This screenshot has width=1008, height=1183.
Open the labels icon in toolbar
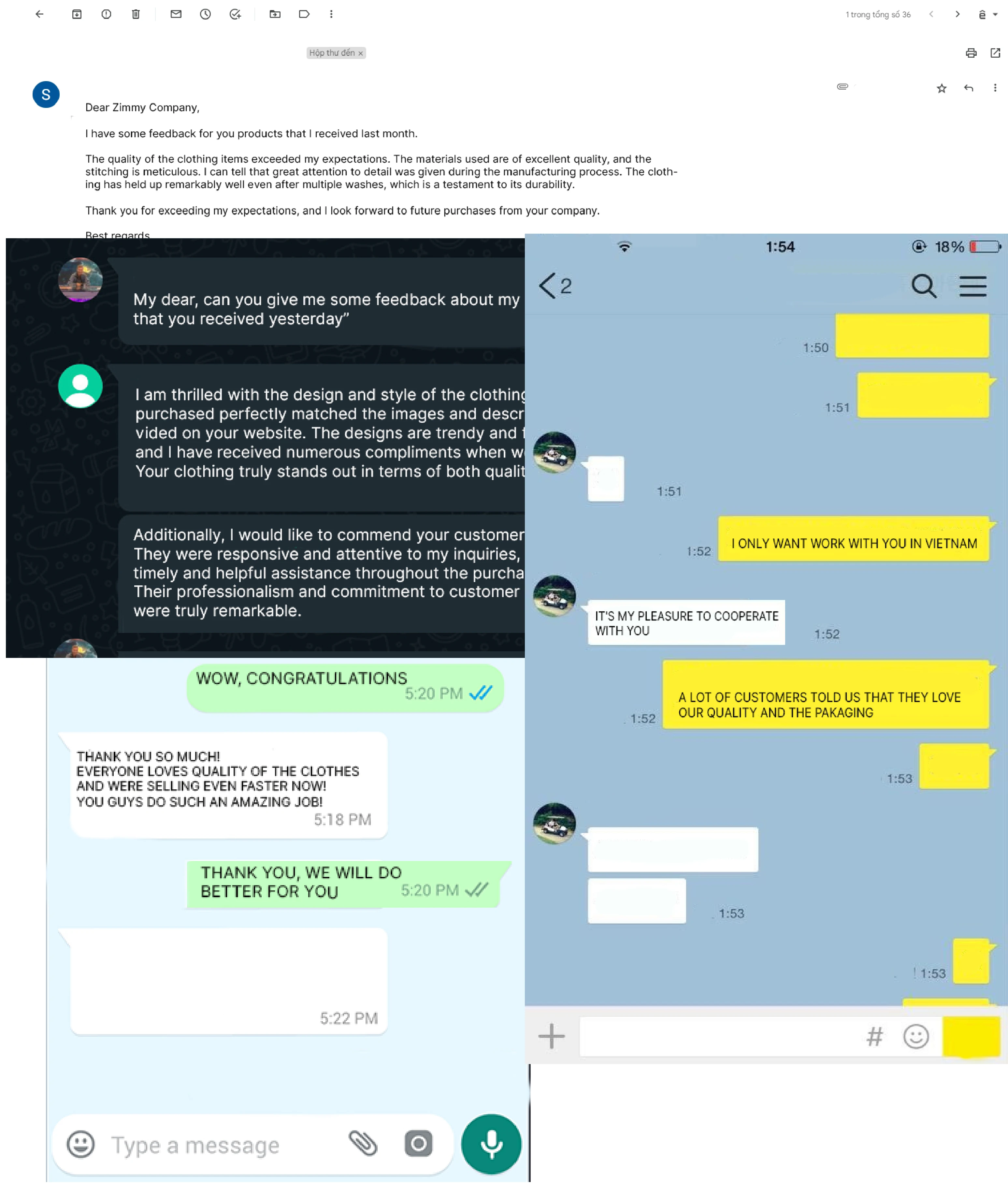click(x=304, y=14)
